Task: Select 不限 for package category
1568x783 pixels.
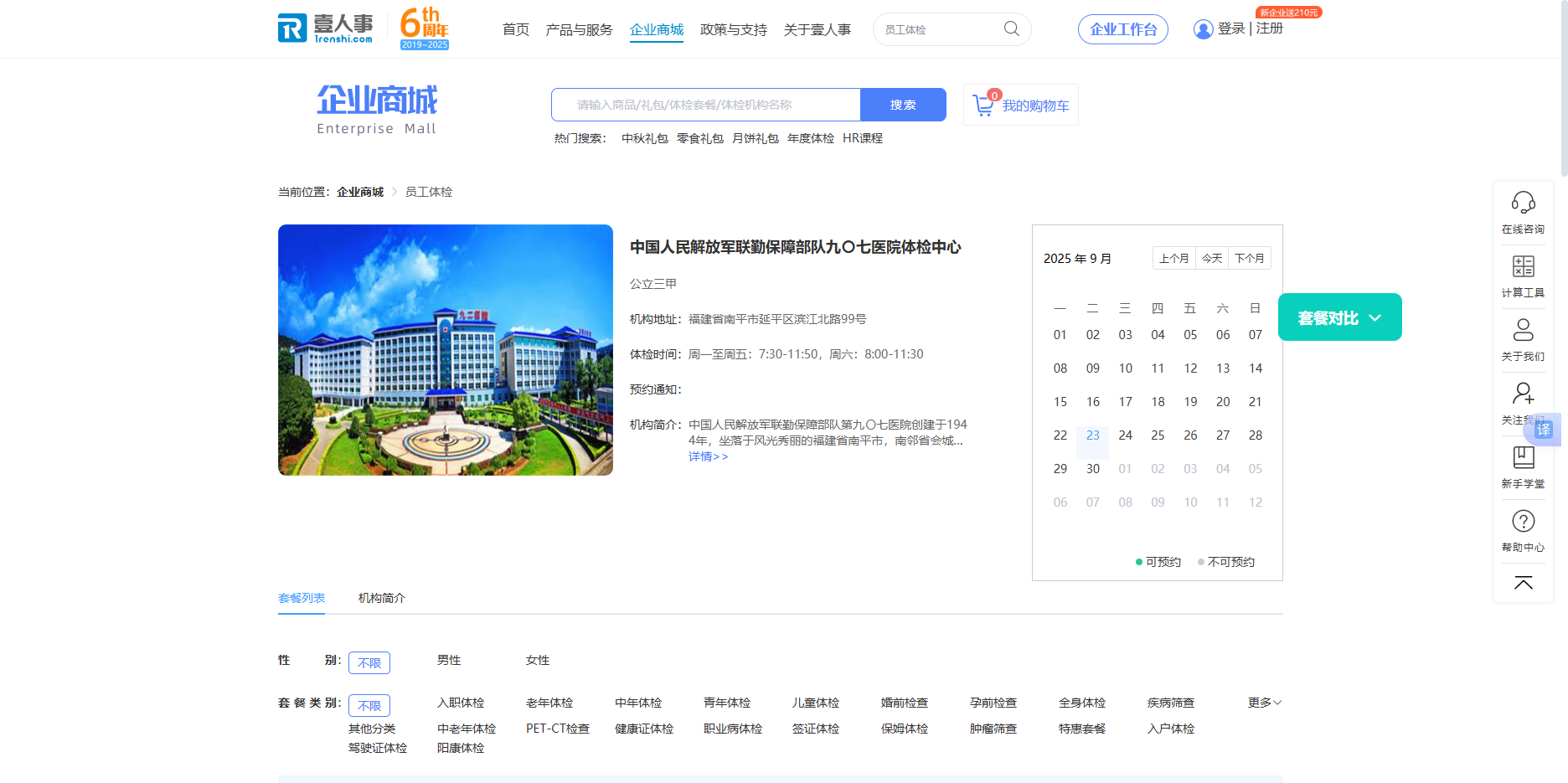Action: [369, 705]
